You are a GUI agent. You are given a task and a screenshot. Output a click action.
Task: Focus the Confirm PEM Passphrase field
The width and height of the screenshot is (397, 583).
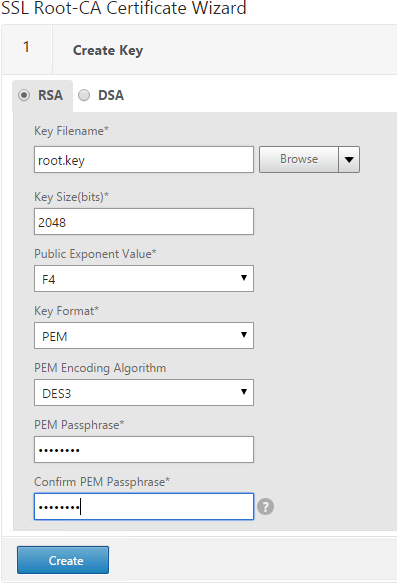(x=144, y=506)
